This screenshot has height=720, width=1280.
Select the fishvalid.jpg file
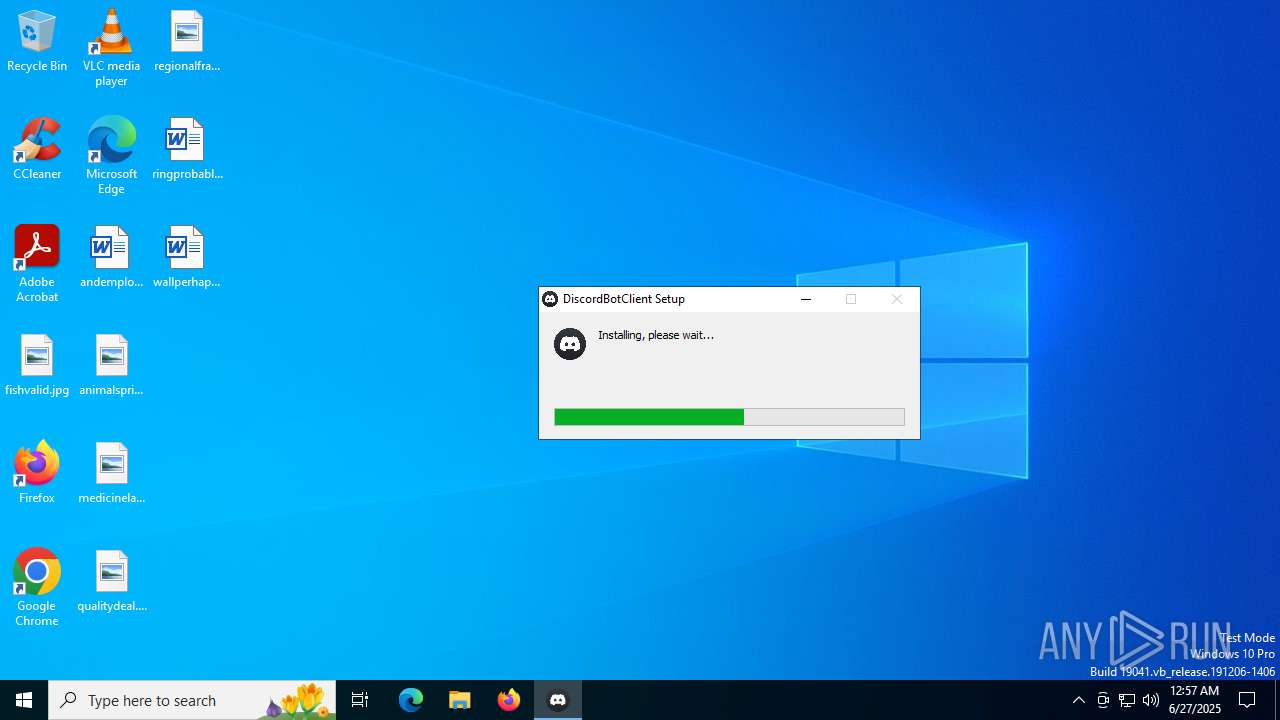[x=37, y=366]
